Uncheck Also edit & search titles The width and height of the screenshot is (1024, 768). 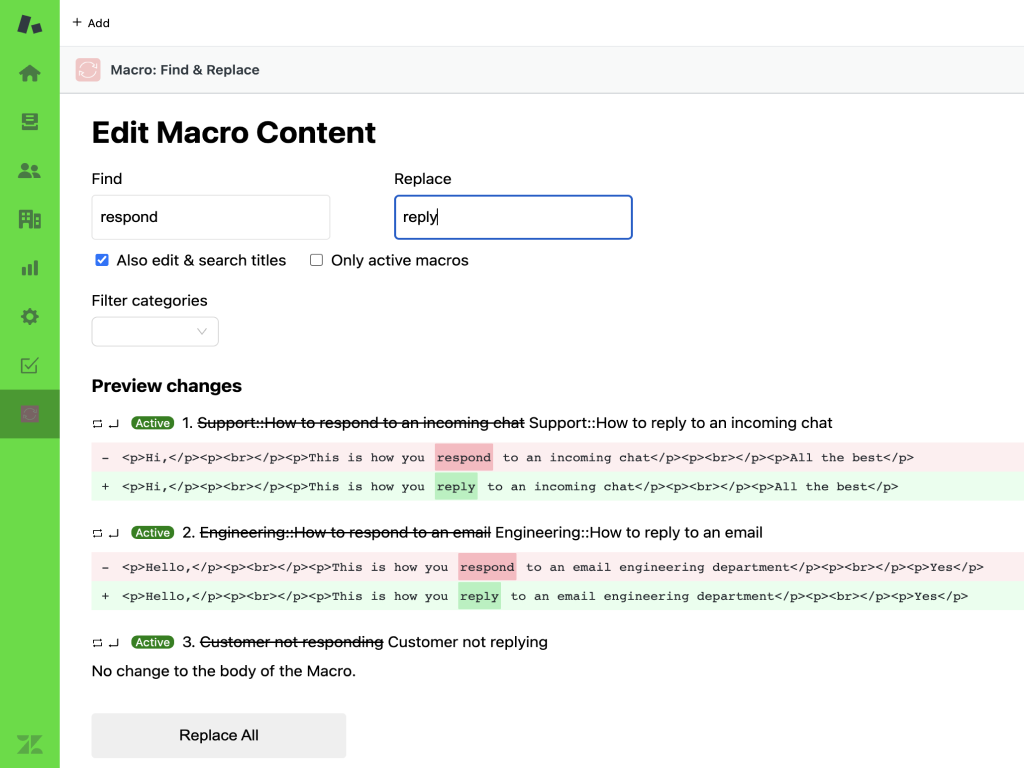[x=102, y=260]
